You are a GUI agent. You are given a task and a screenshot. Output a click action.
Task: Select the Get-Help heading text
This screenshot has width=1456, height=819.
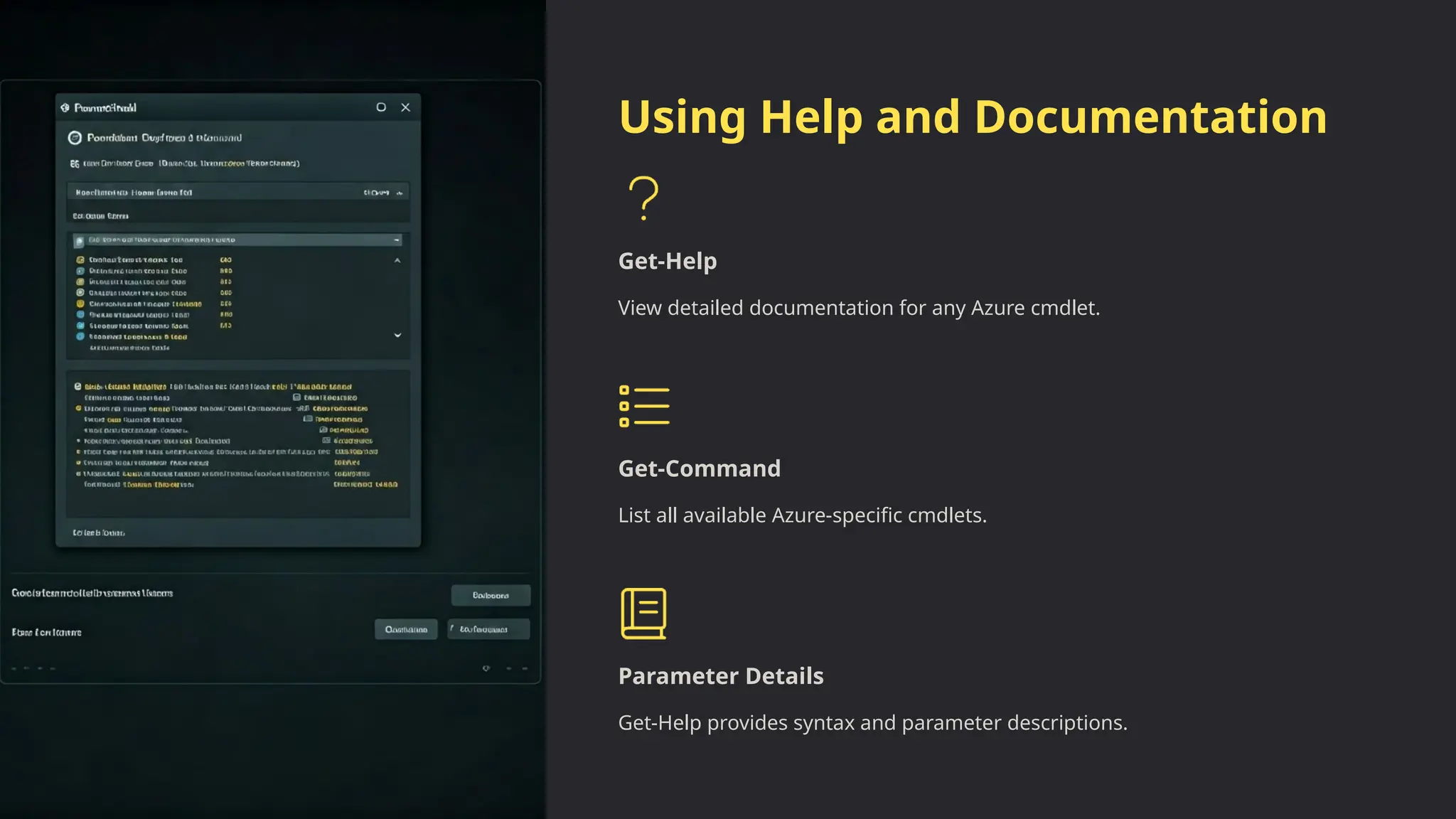click(667, 261)
